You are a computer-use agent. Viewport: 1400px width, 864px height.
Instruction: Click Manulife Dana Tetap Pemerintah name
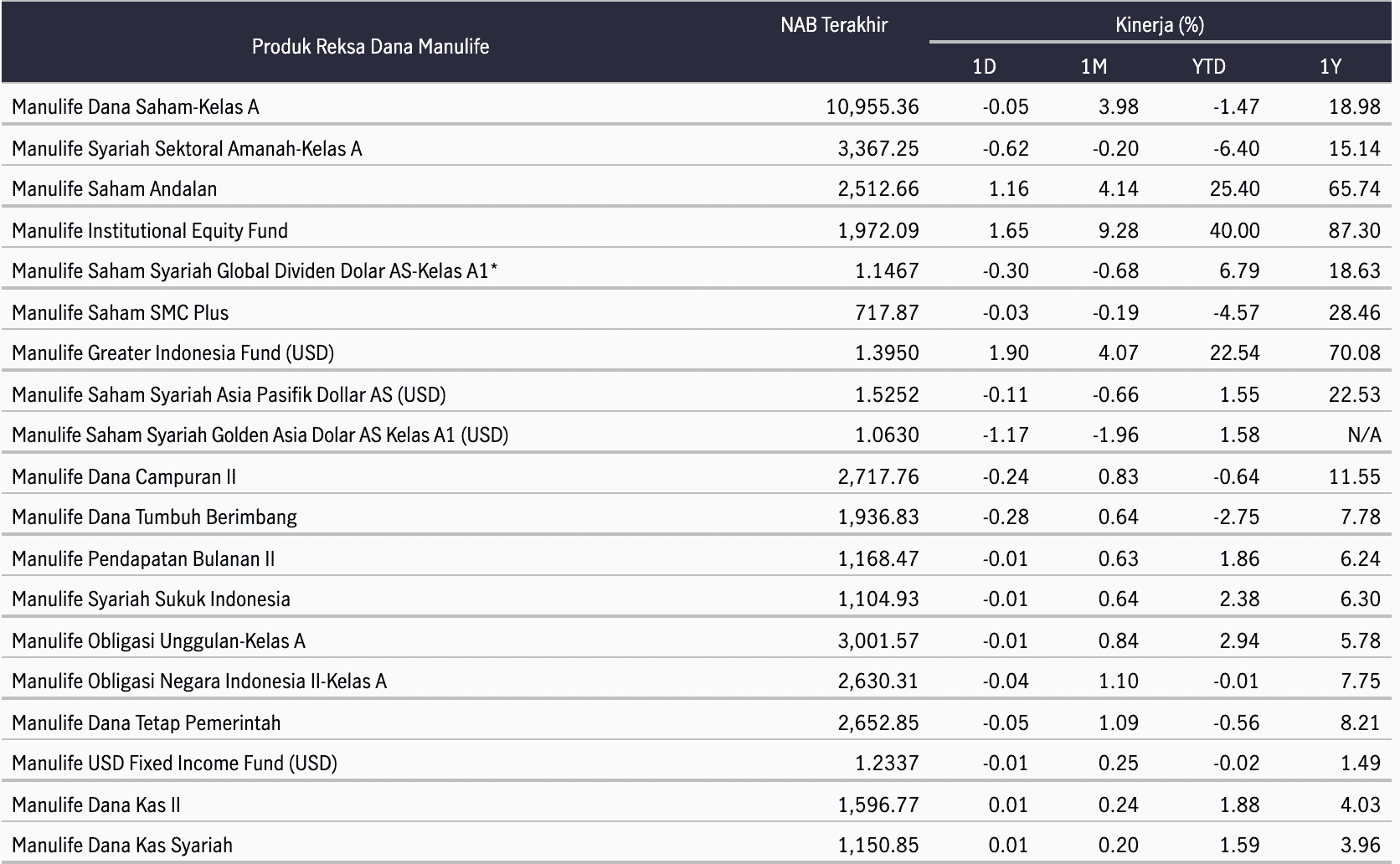coord(147,723)
